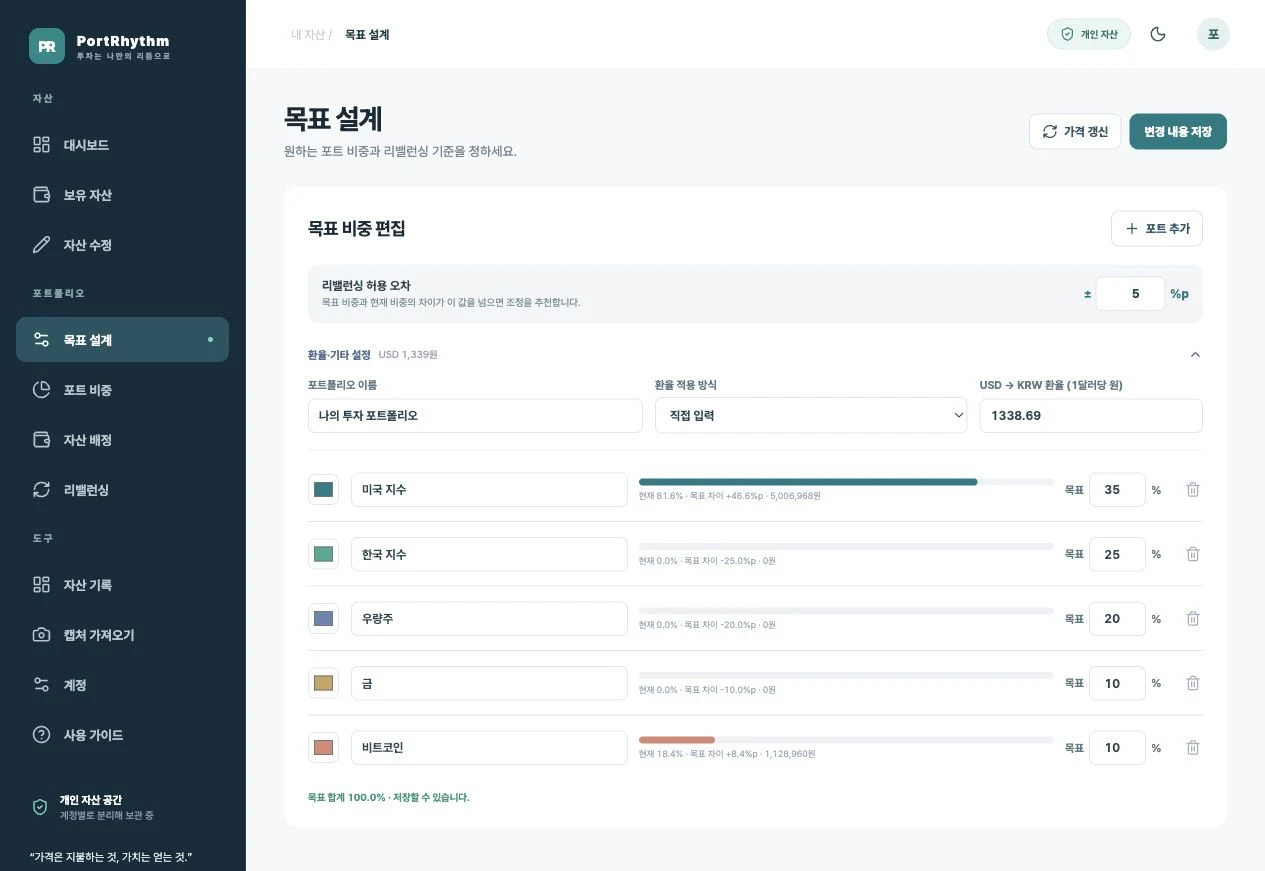Click the wallet icon next to 보유 자산
The height and width of the screenshot is (871, 1265).
(41, 195)
